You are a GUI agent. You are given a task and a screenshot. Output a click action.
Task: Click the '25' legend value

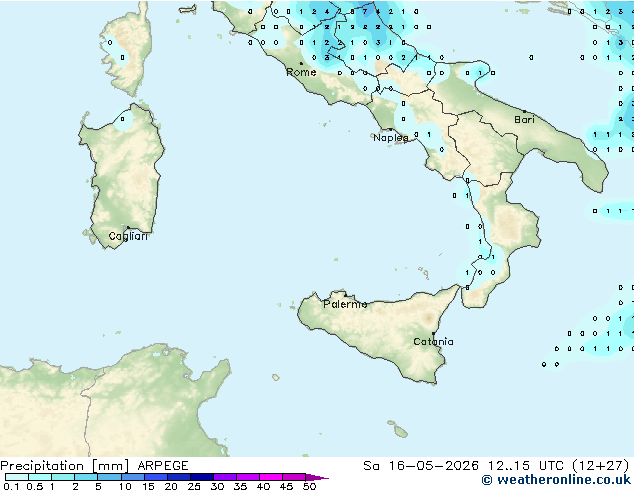[194, 486]
